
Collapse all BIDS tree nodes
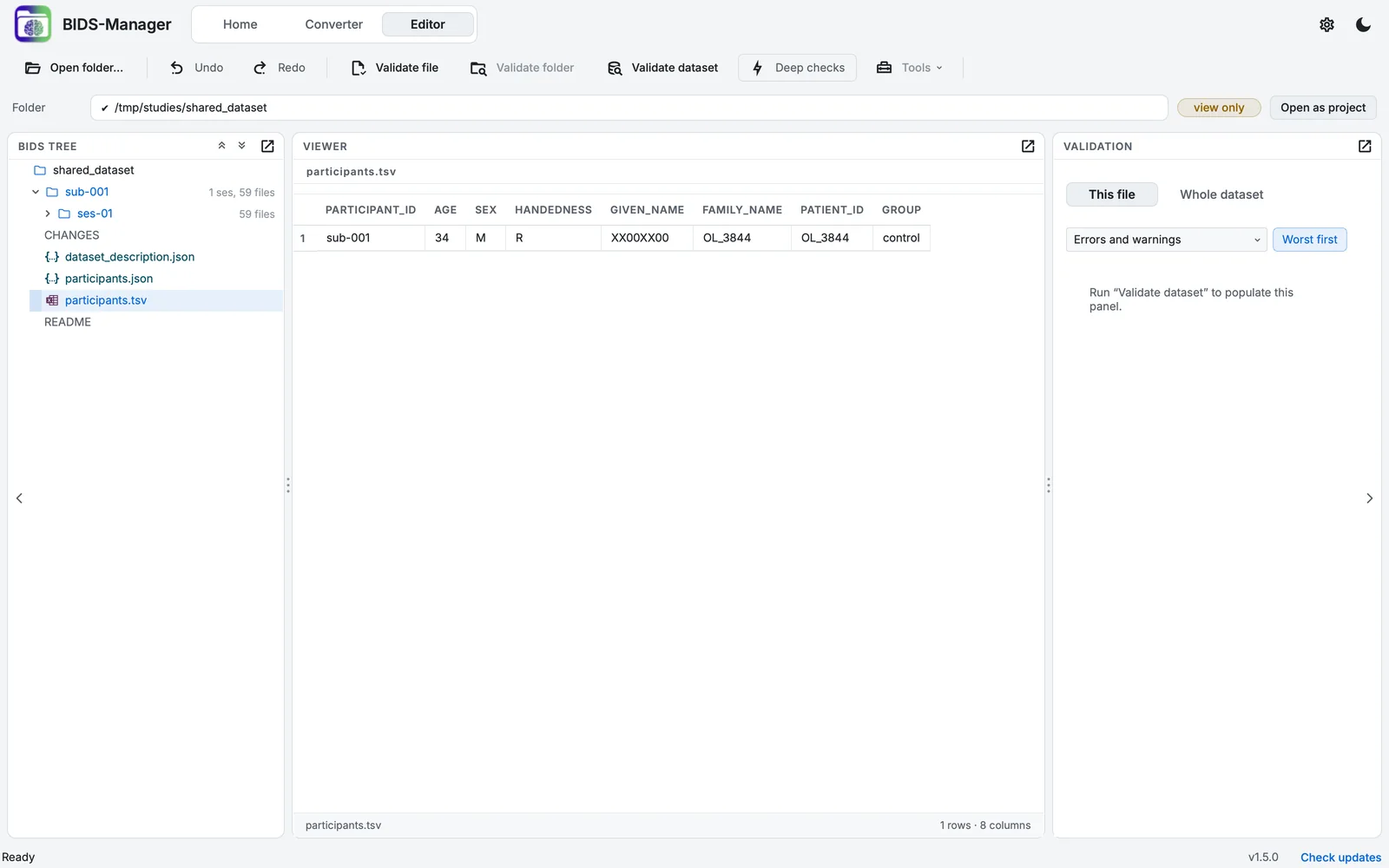(221, 146)
